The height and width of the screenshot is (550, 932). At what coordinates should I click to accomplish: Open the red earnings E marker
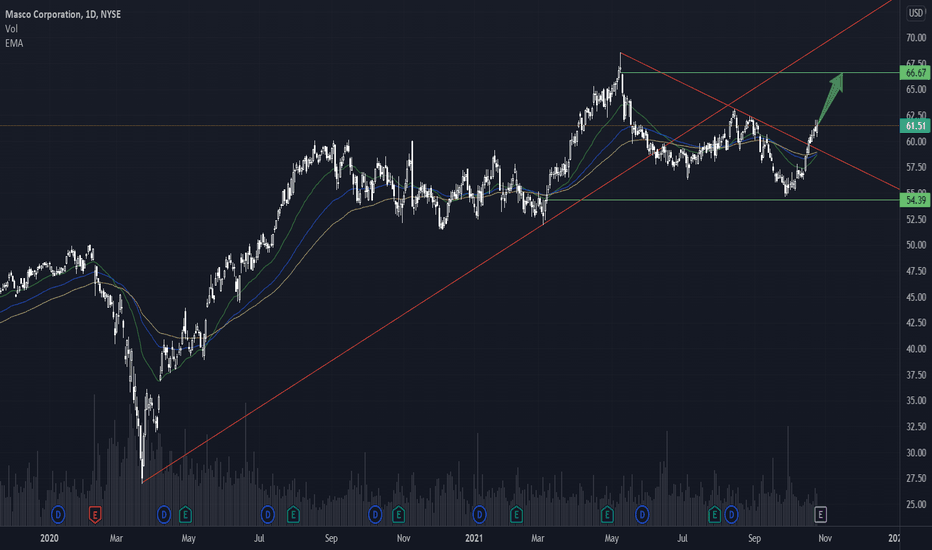tap(95, 514)
